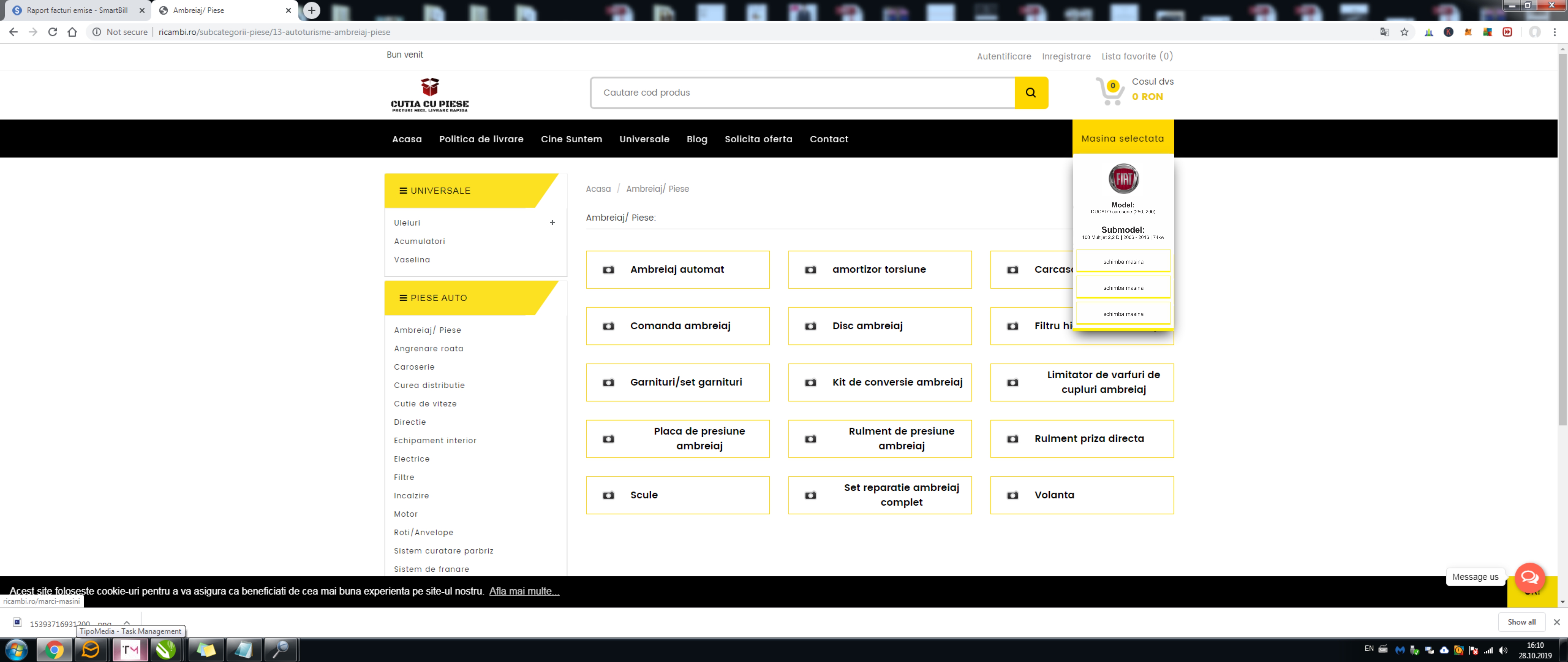This screenshot has width=1568, height=662.
Task: Click Show all downloads button
Action: 1521,622
